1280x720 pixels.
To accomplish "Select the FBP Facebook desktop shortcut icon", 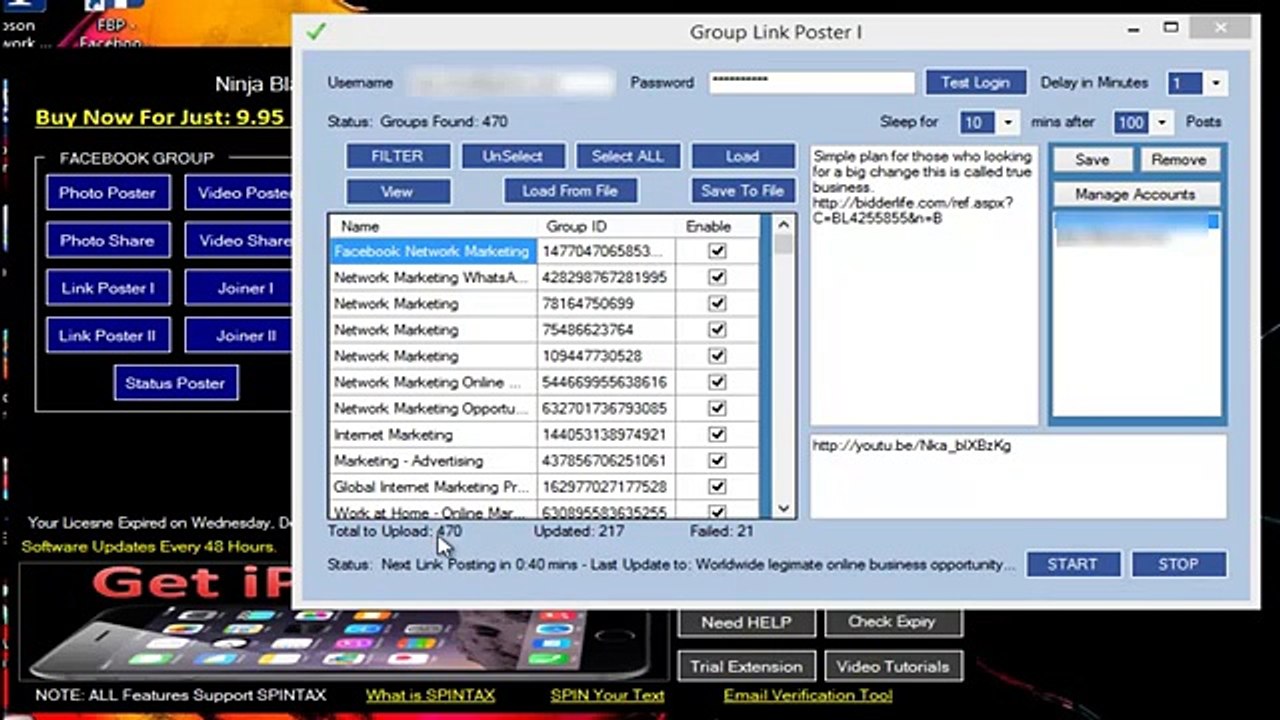I will pyautogui.click(x=111, y=25).
